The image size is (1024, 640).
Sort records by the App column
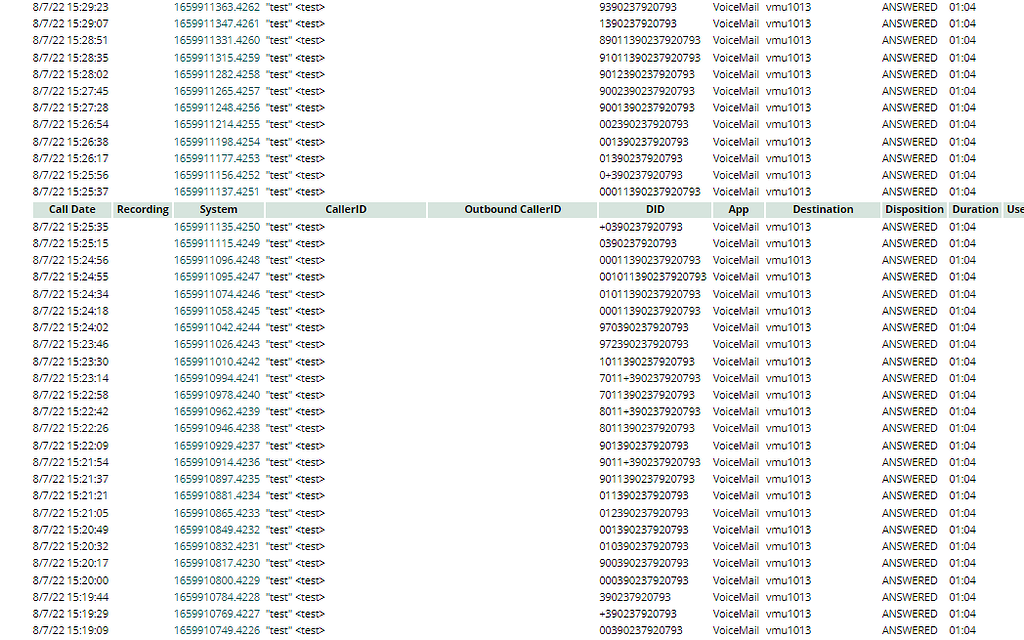(738, 209)
